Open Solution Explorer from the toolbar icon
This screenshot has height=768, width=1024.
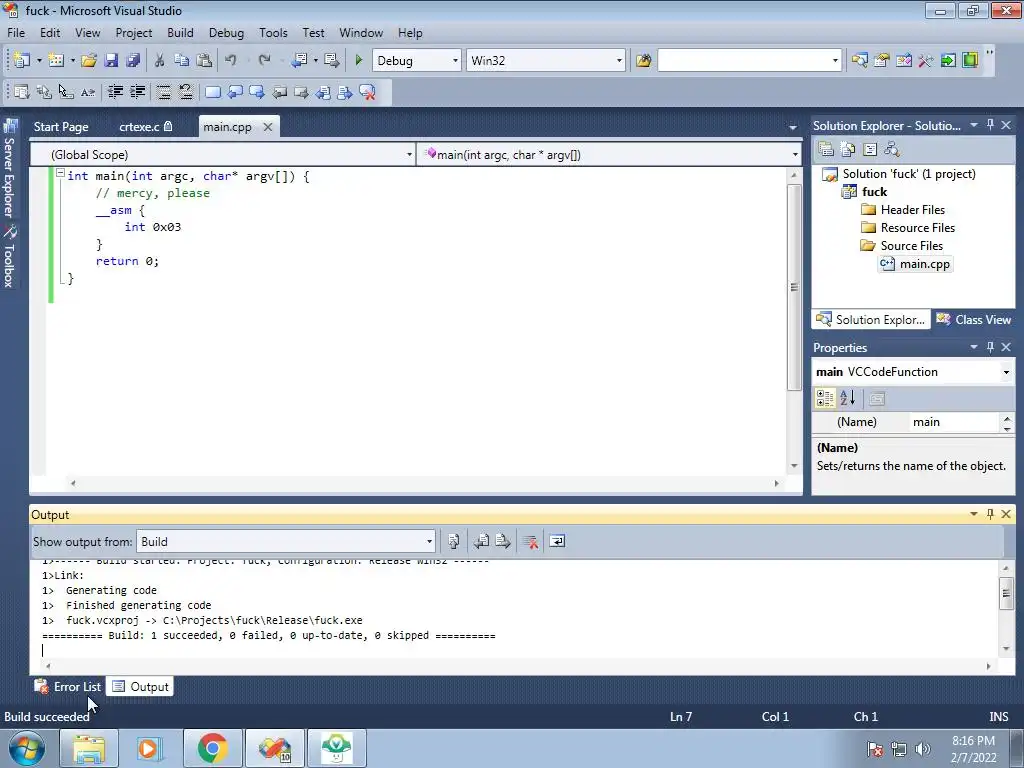click(x=859, y=61)
